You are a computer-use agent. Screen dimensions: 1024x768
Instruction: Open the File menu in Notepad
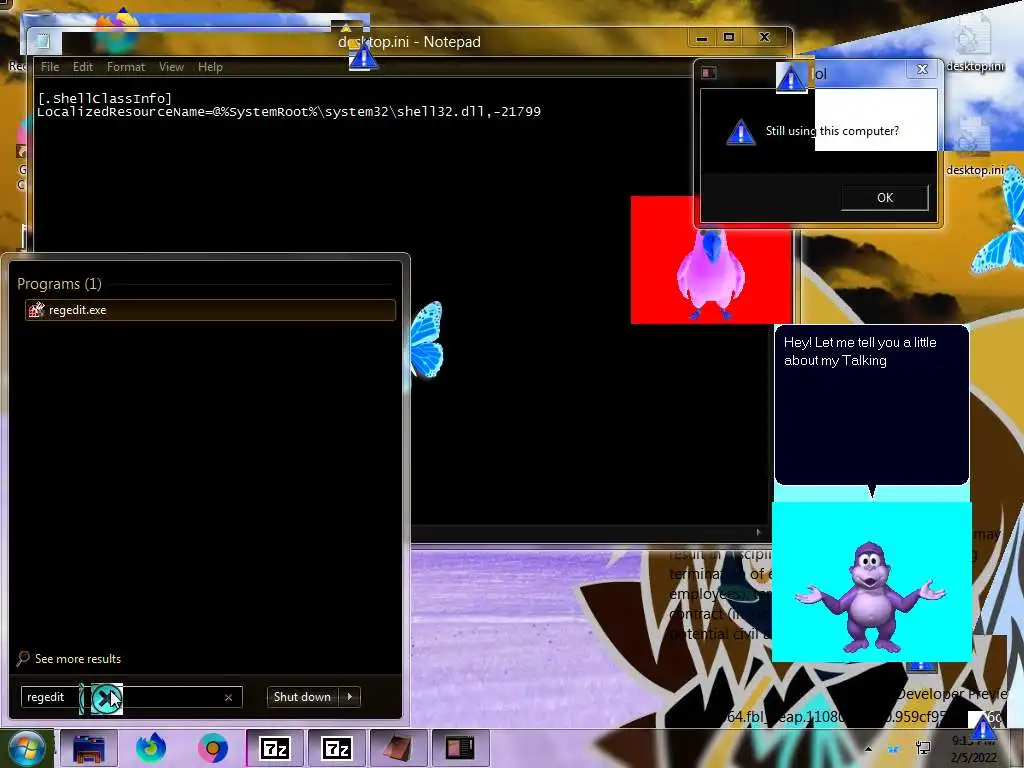tap(50, 67)
